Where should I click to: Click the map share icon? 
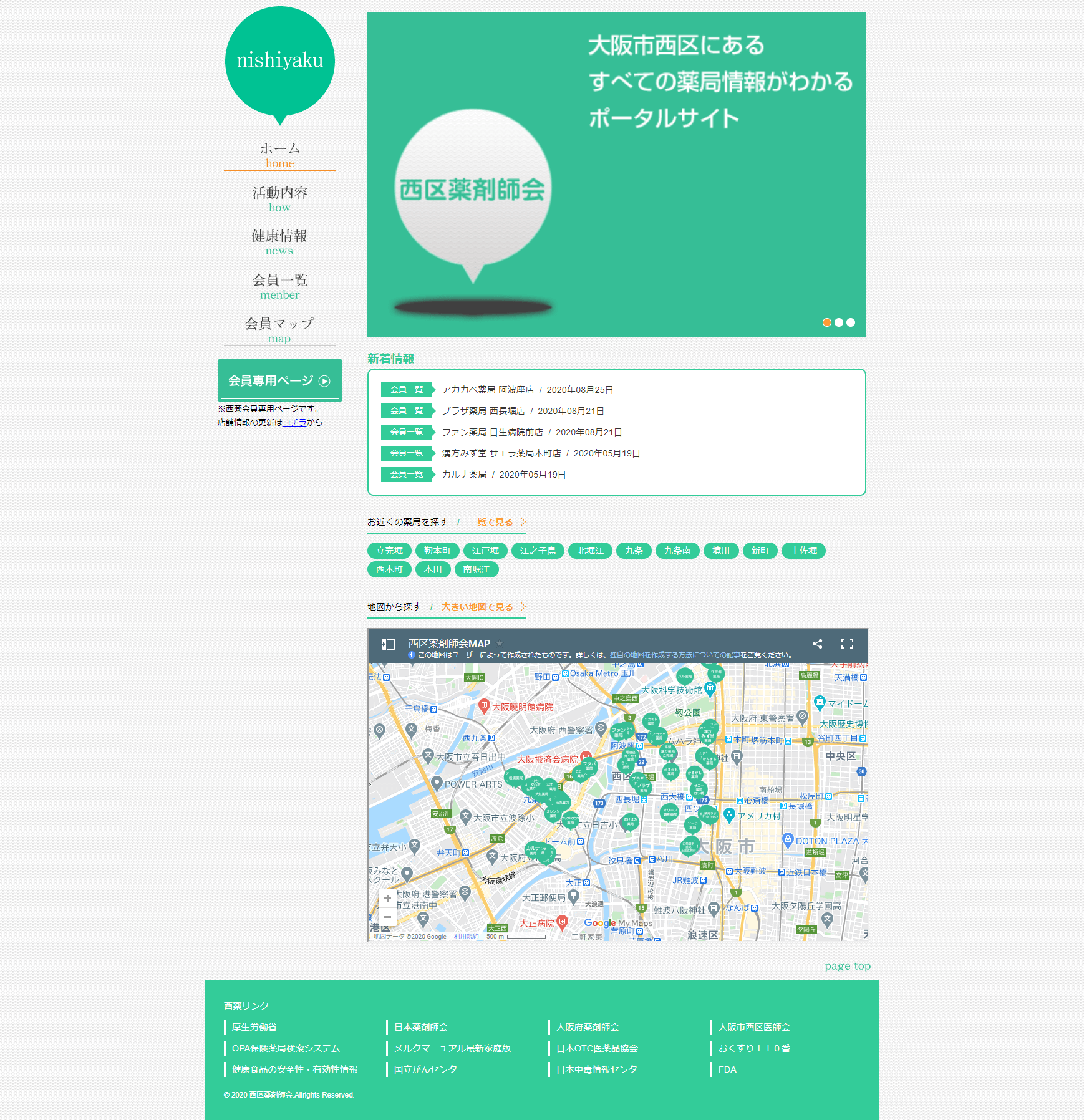click(817, 644)
